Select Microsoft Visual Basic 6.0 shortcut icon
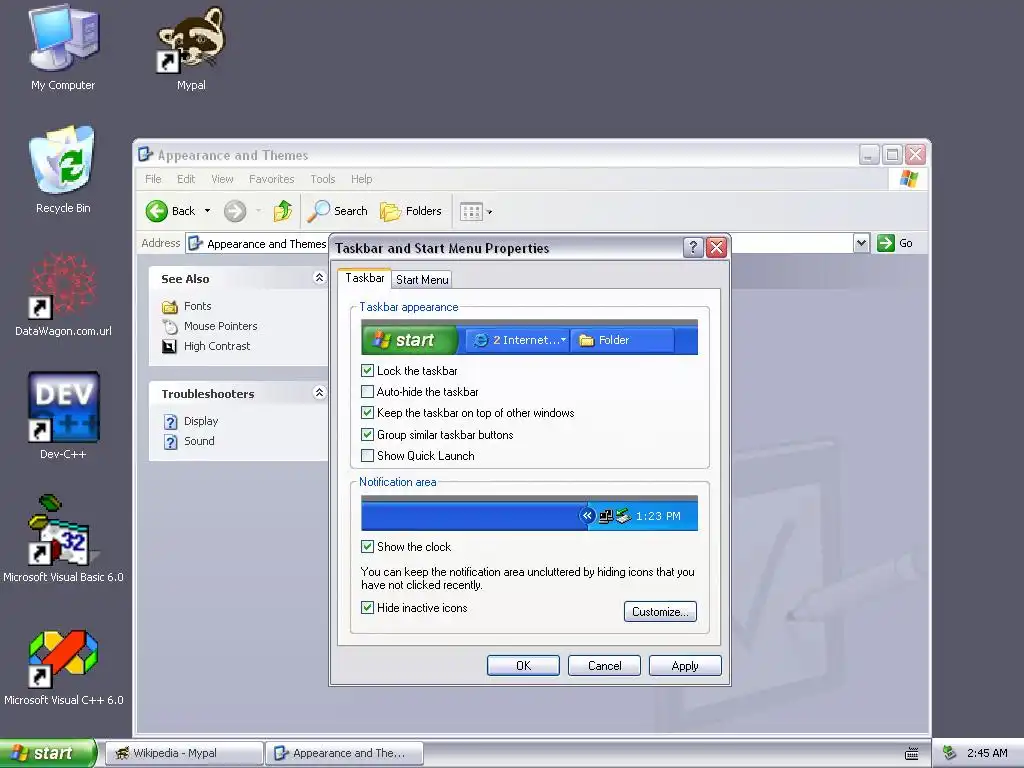Screen dimensions: 1024x768 click(63, 530)
